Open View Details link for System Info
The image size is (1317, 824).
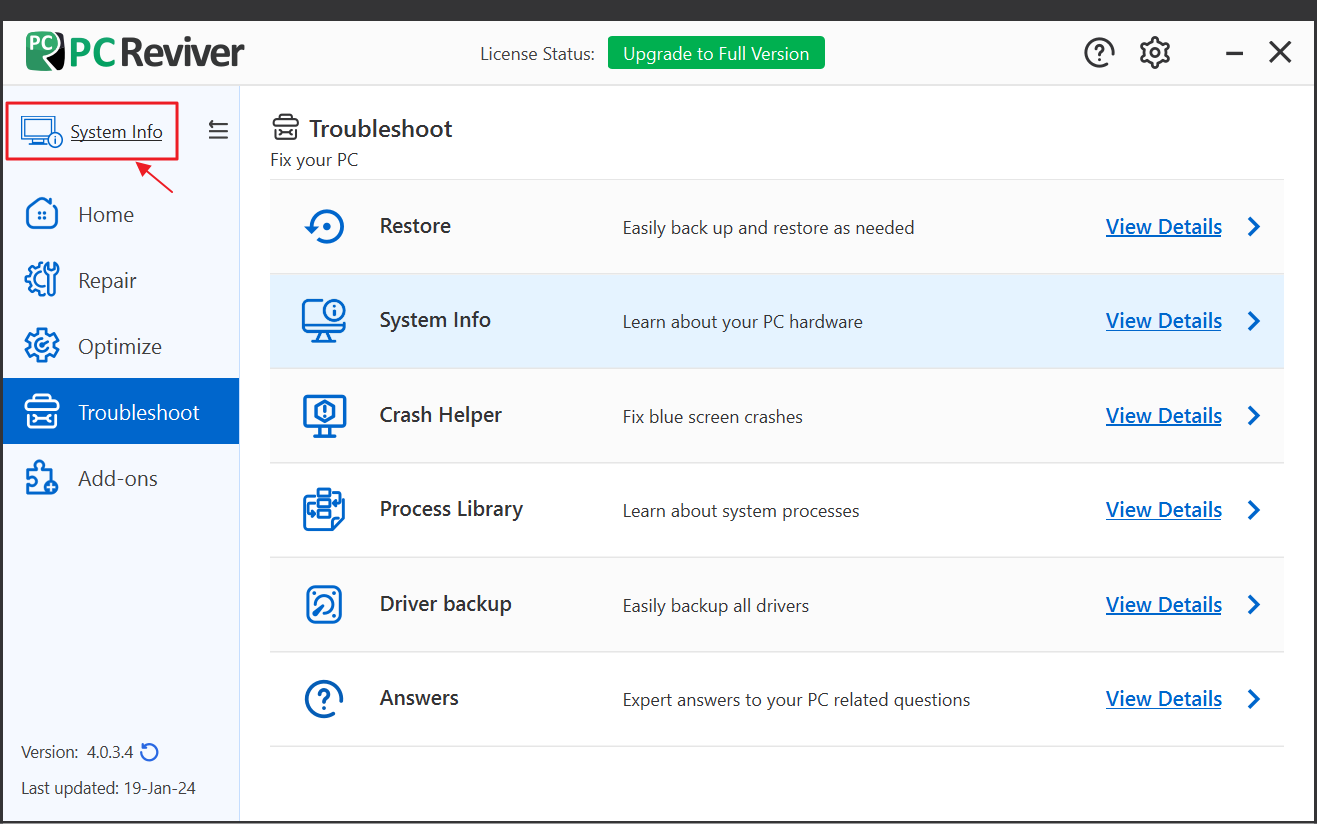1163,321
